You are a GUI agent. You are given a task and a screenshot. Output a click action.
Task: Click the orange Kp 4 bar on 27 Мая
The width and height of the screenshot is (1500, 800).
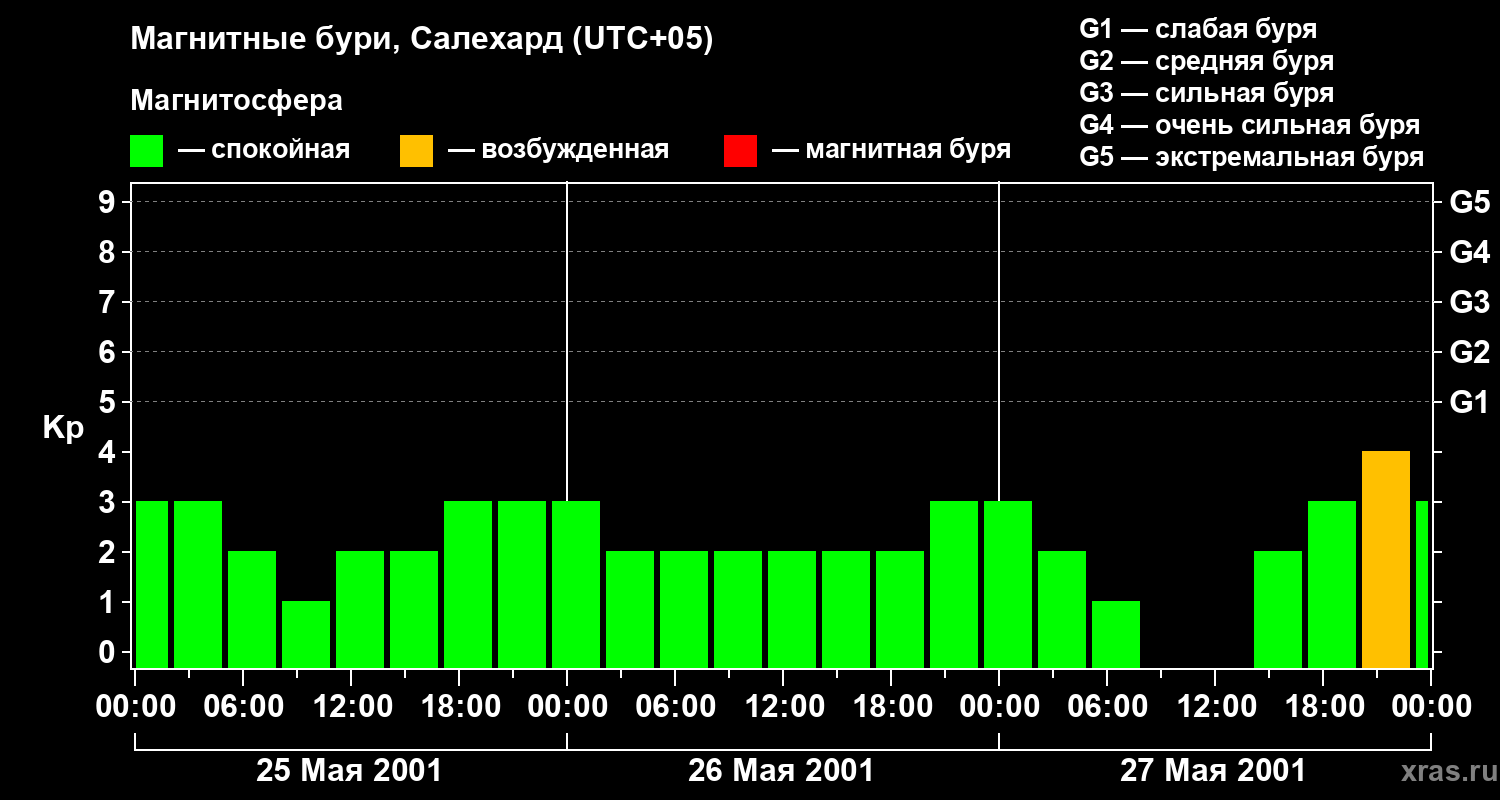point(1386,559)
